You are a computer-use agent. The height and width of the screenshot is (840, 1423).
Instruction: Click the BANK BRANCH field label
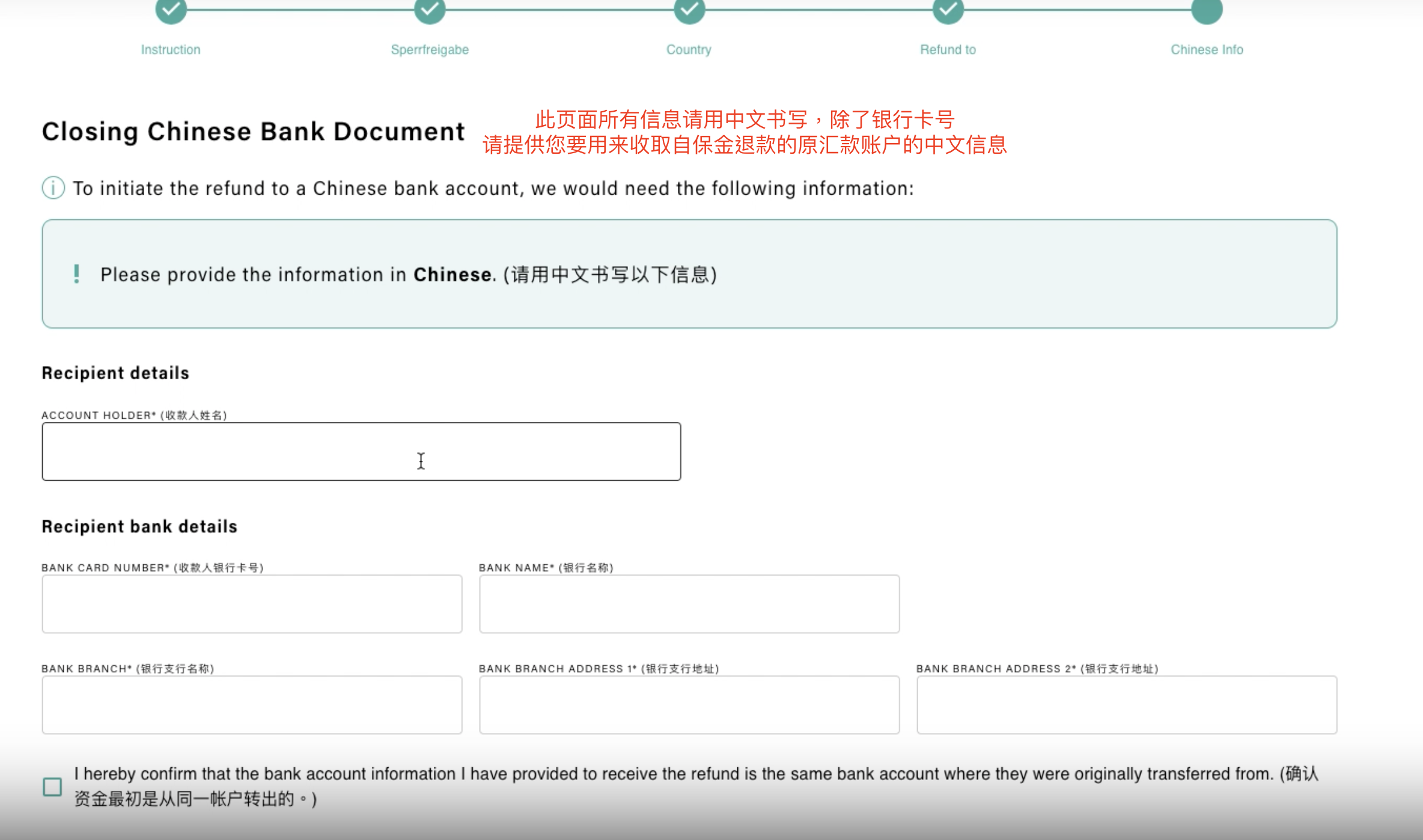pos(128,669)
